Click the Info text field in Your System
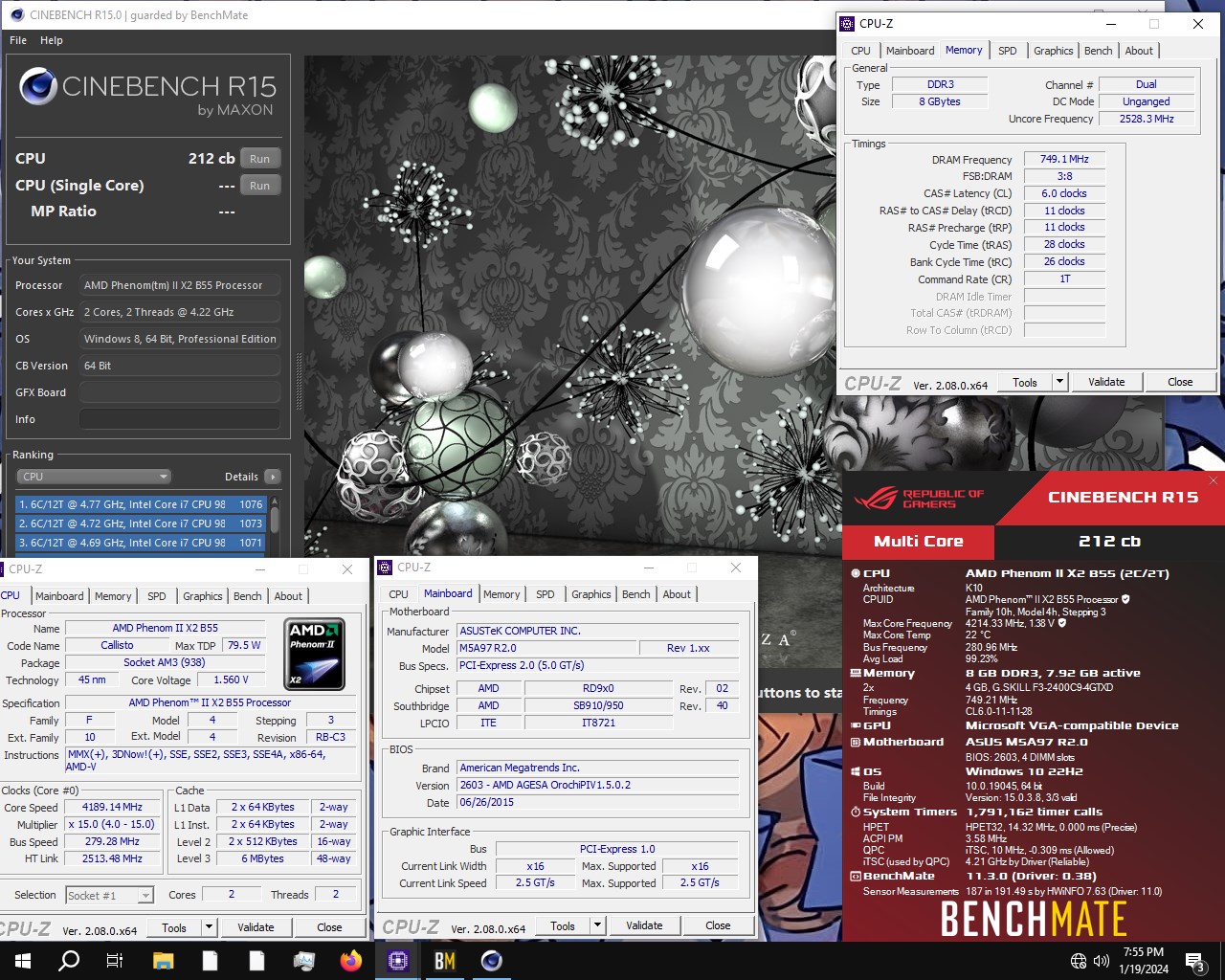Image resolution: width=1225 pixels, height=980 pixels. click(x=180, y=419)
